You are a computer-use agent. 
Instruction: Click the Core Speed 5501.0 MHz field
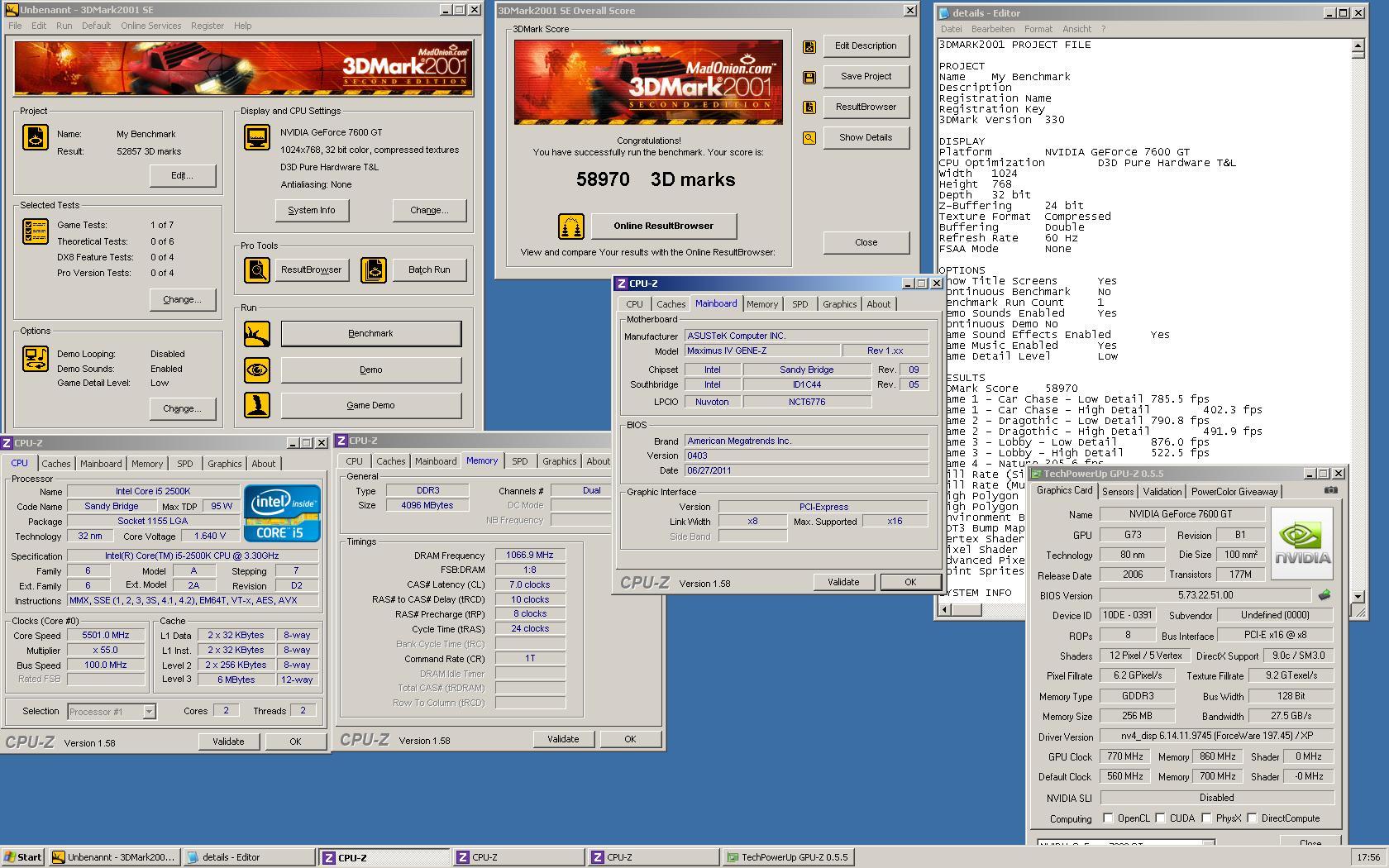[x=106, y=636]
